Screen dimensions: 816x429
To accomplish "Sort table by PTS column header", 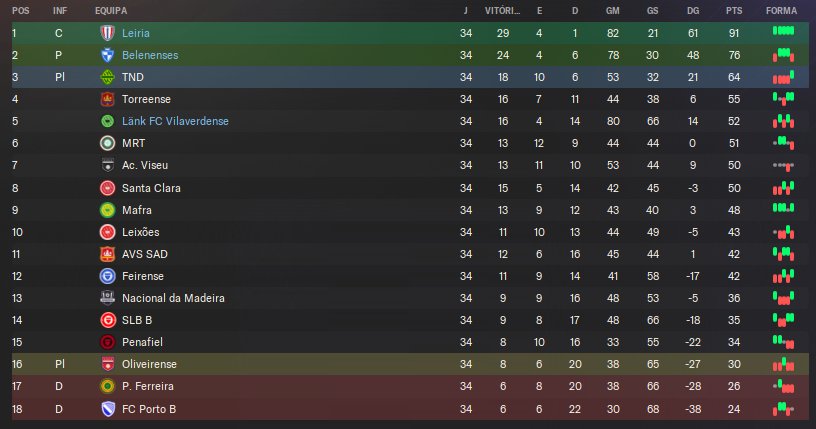I will (734, 10).
